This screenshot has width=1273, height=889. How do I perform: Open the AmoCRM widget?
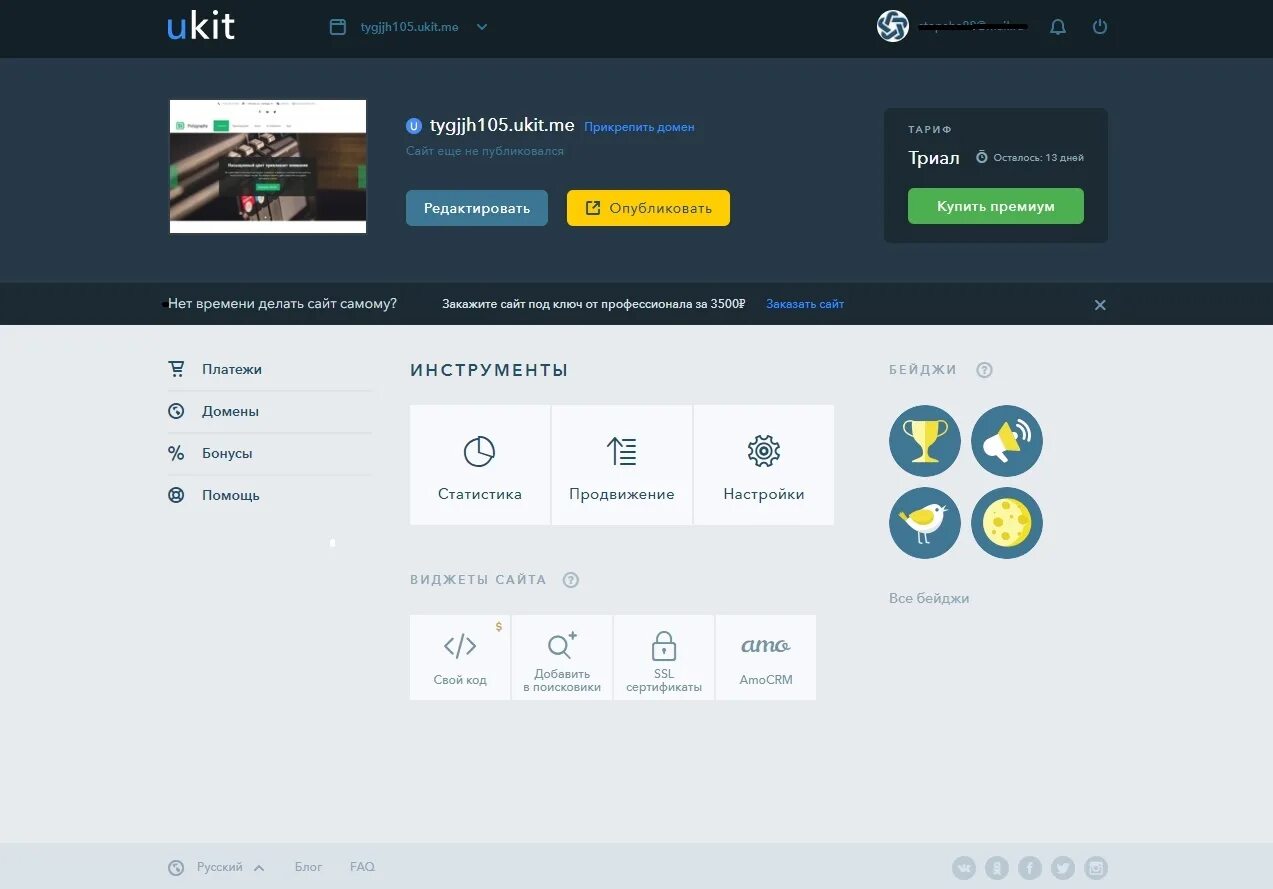(766, 657)
